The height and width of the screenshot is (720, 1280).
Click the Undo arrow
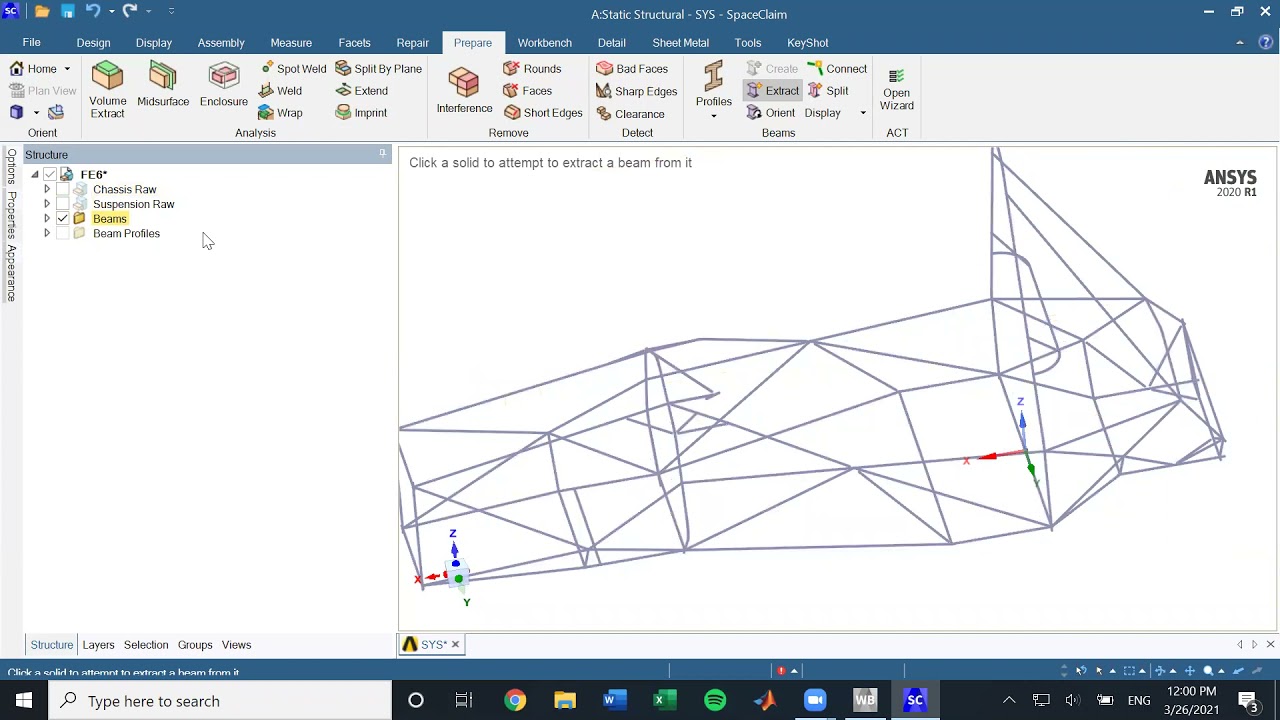(92, 11)
